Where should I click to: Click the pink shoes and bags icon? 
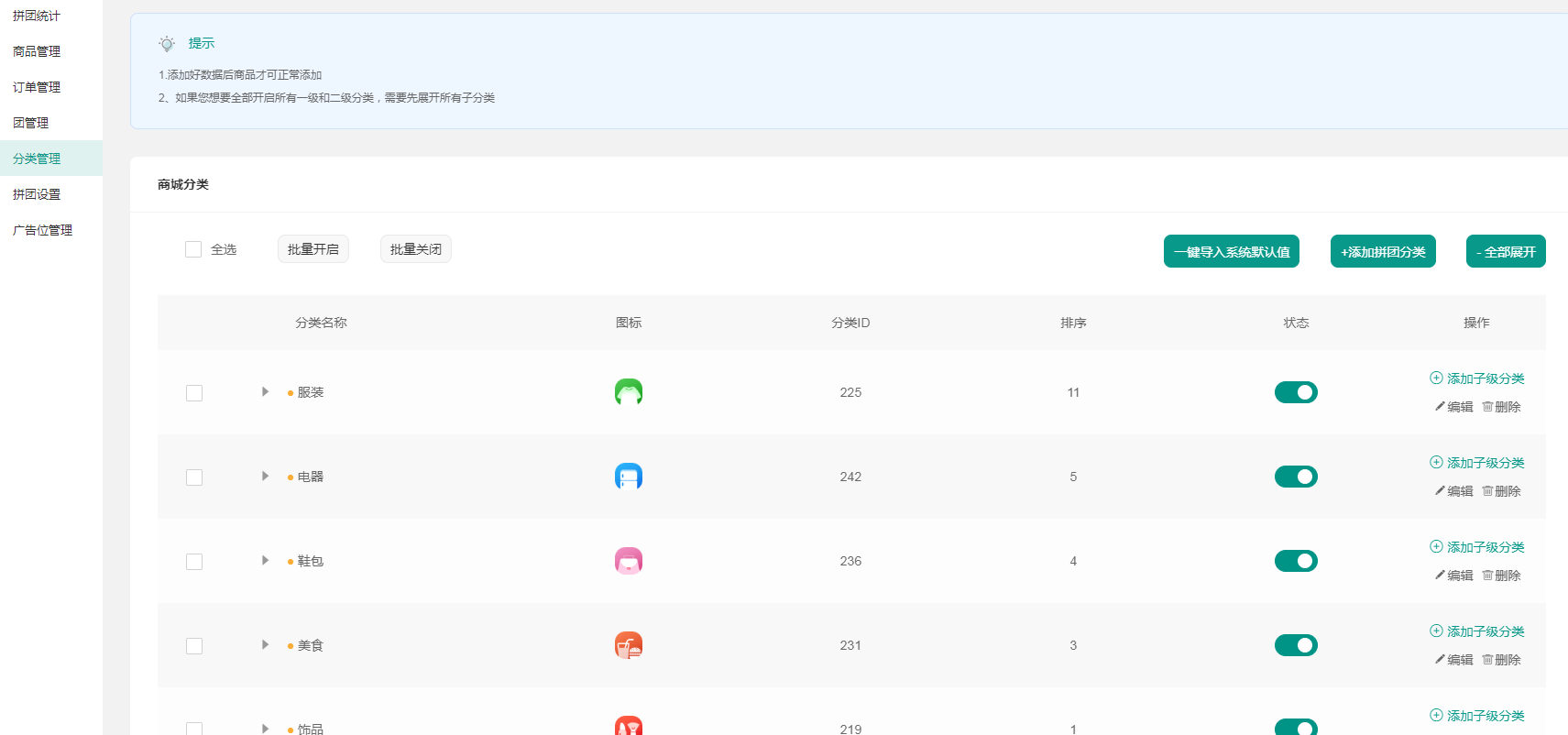pos(628,561)
